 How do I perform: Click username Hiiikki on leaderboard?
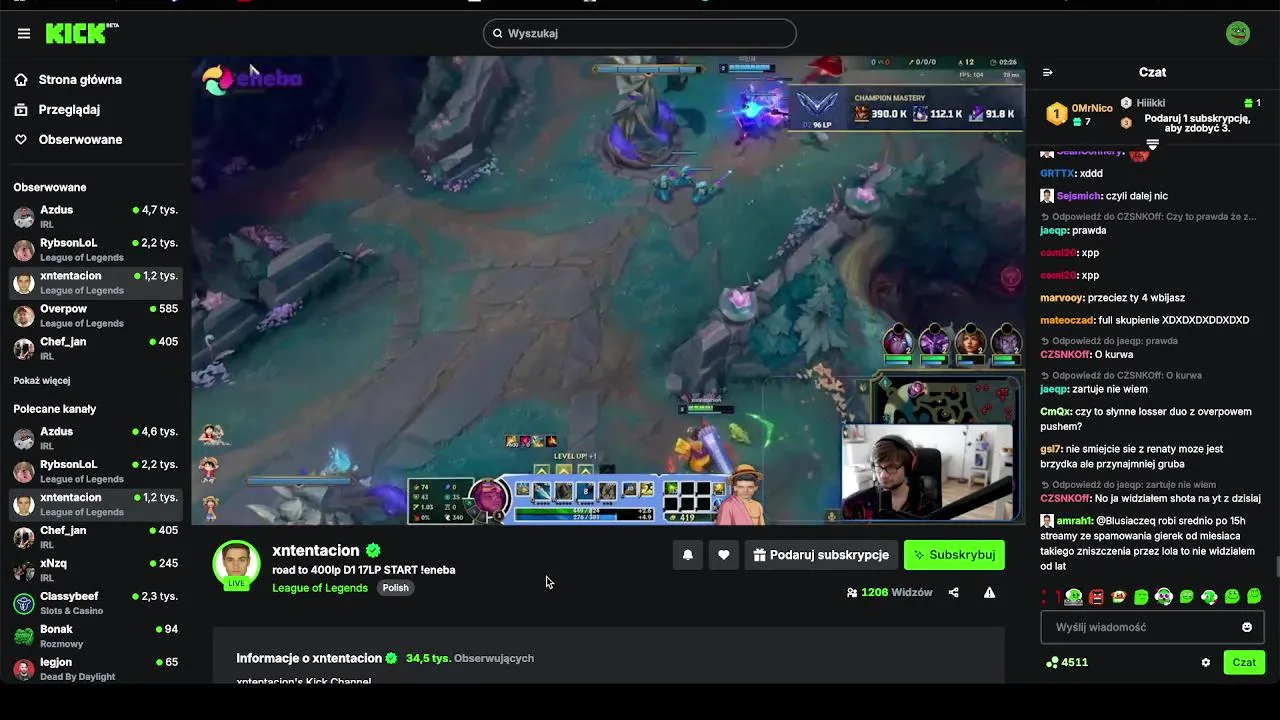pos(1150,103)
